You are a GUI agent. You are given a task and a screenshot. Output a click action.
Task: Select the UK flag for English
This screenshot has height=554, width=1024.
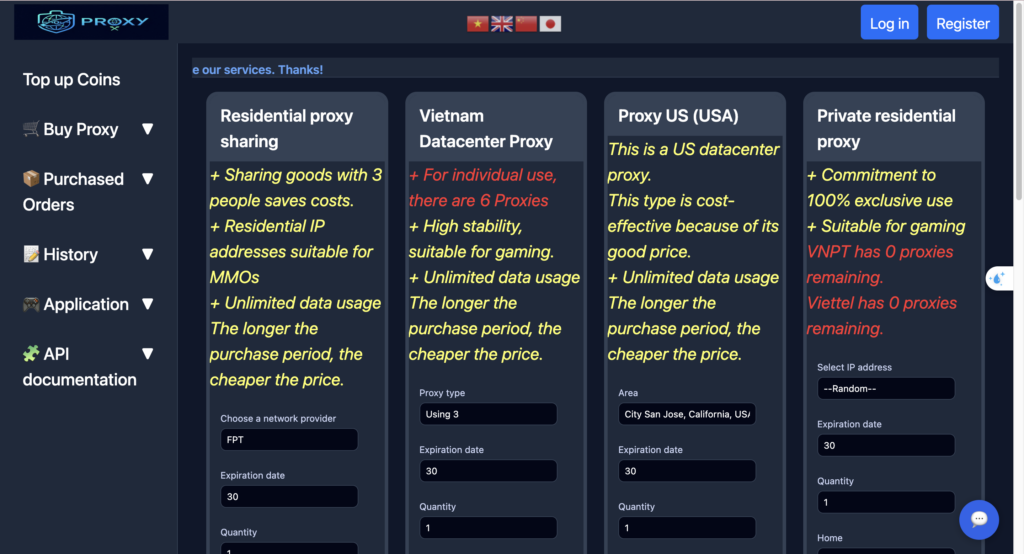tap(502, 24)
